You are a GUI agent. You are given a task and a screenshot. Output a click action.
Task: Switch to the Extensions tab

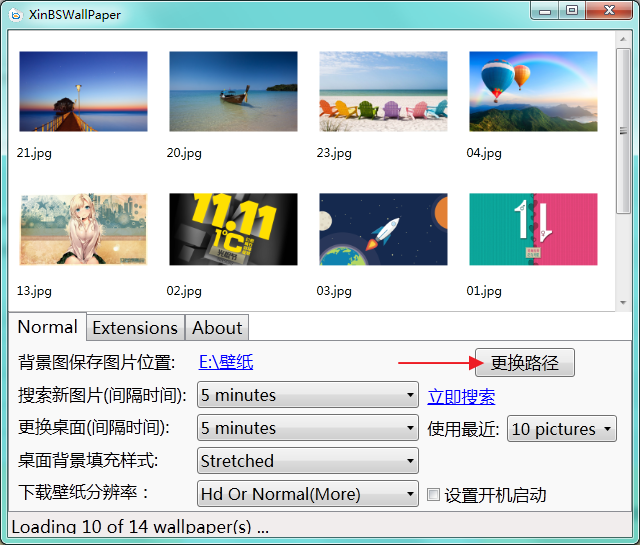pyautogui.click(x=135, y=328)
